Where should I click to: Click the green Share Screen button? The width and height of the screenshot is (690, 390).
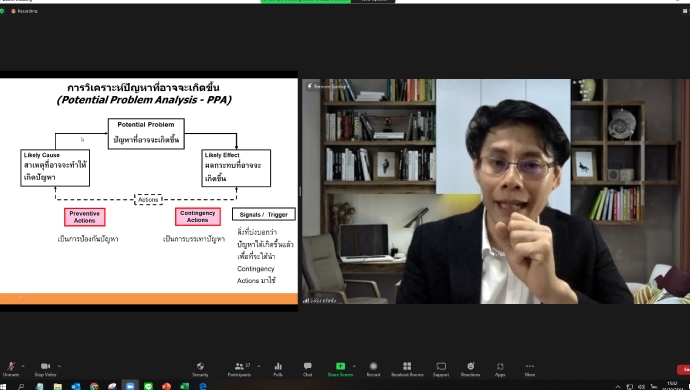[340, 369]
